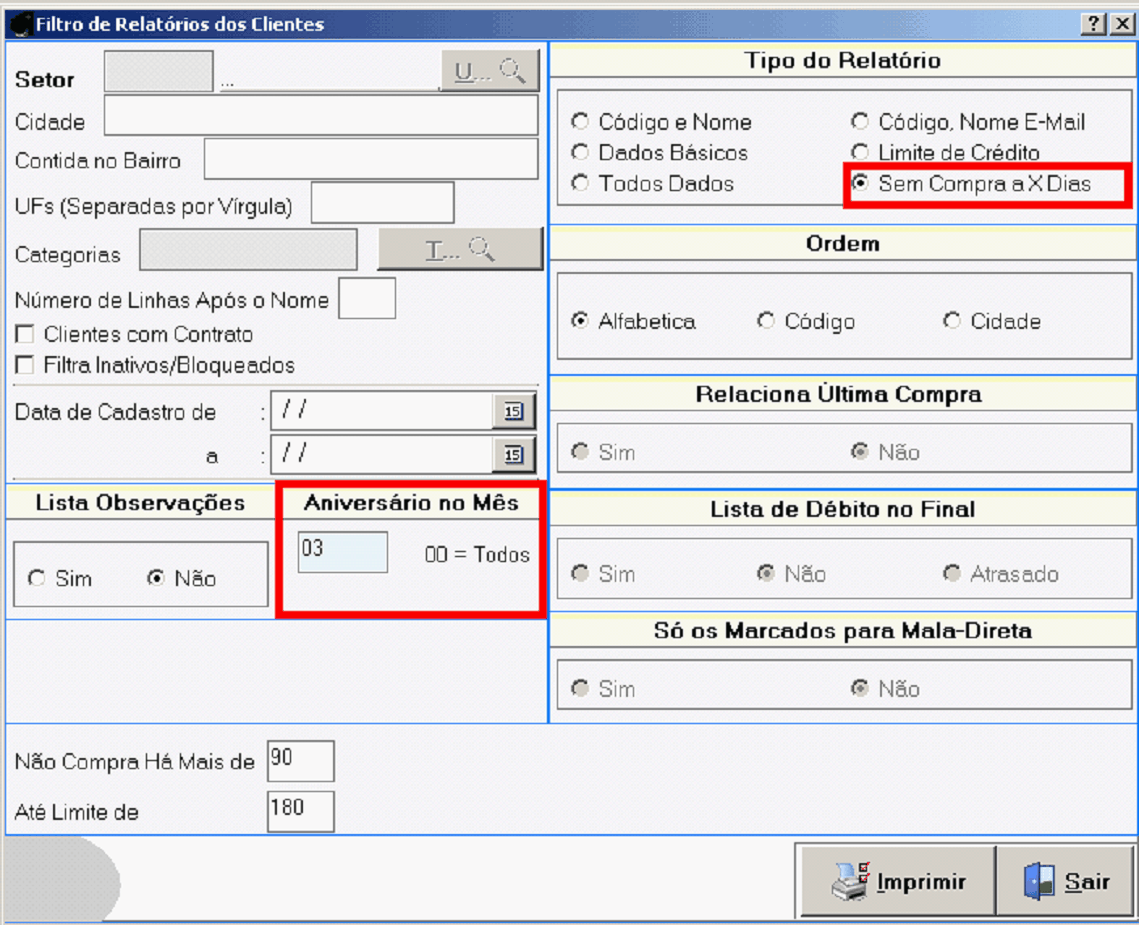
Task: Click the Cidade text field
Action: (x=320, y=116)
